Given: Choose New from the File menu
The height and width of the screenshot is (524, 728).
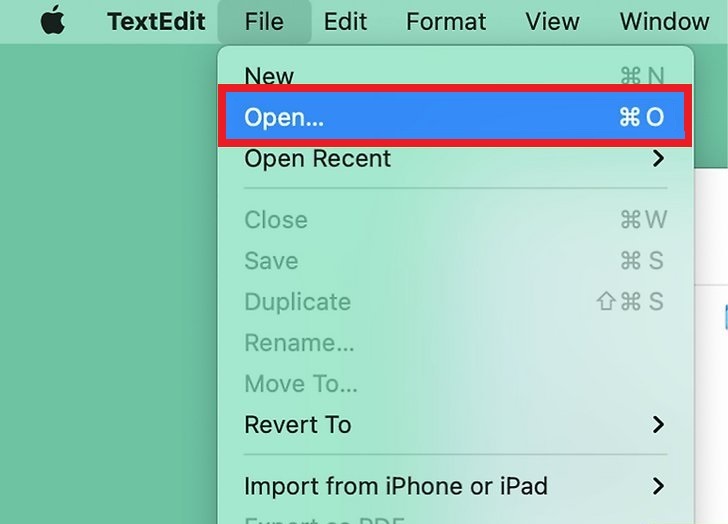Looking at the screenshot, I should (x=270, y=76).
